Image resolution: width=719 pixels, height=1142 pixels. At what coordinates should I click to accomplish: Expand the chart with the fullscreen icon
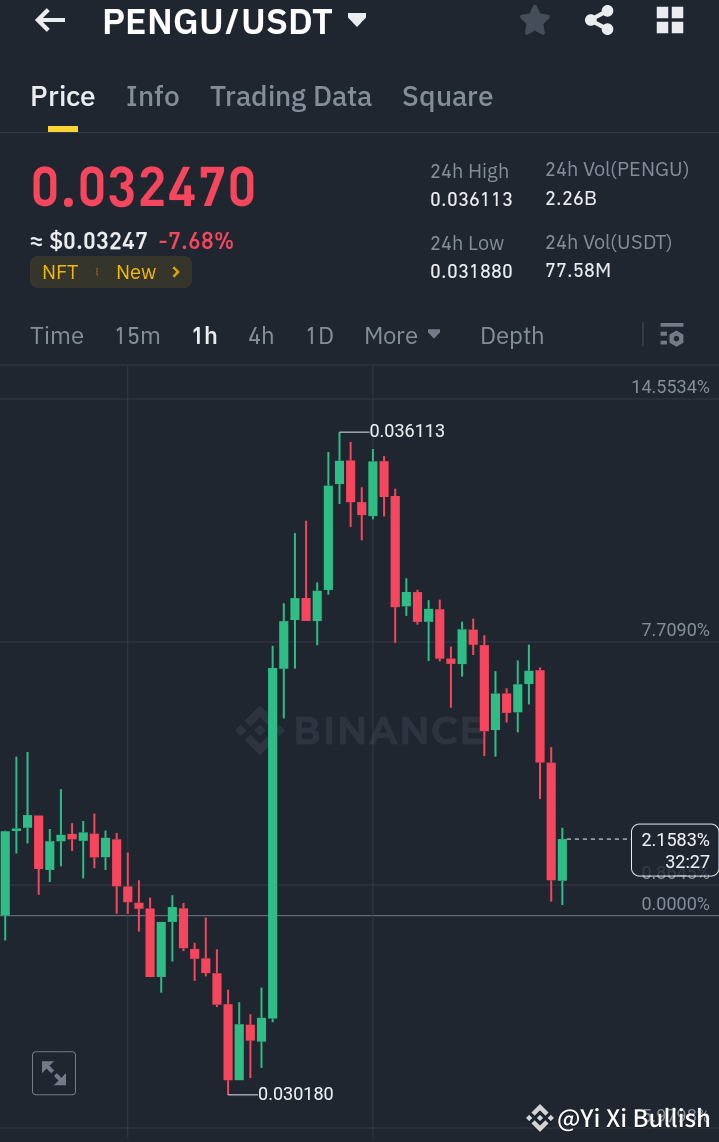click(x=54, y=1072)
